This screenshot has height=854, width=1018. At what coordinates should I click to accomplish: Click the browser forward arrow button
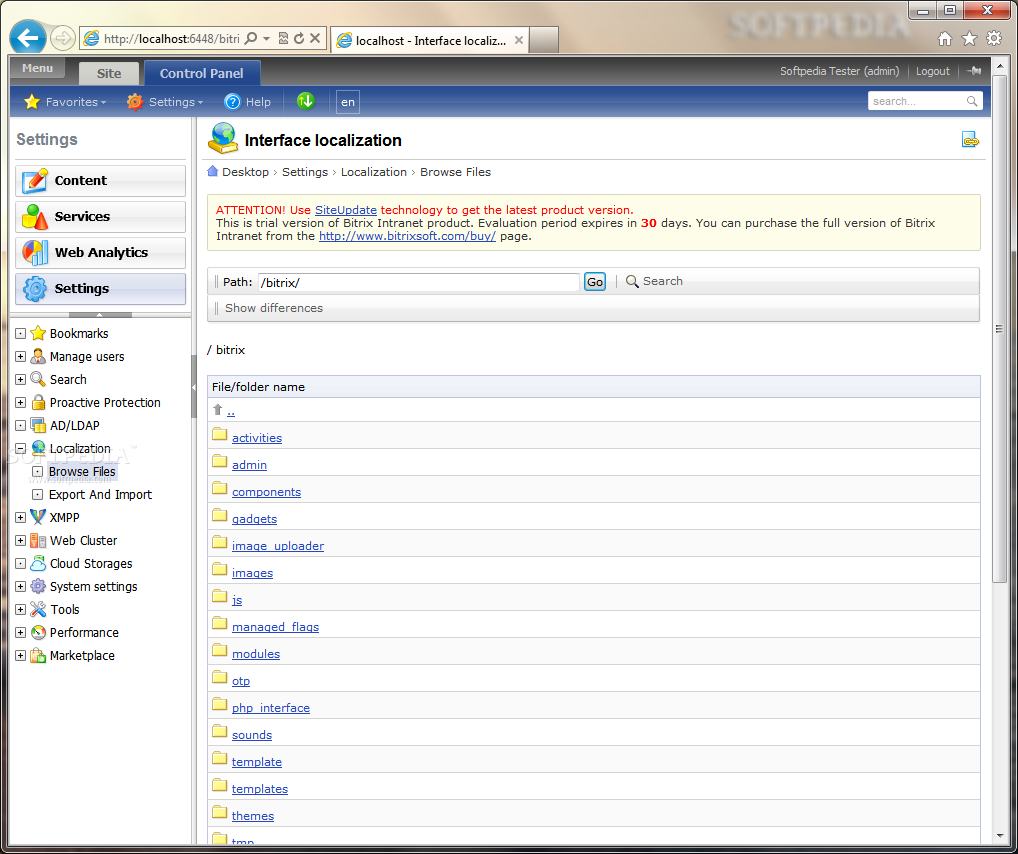click(x=62, y=38)
